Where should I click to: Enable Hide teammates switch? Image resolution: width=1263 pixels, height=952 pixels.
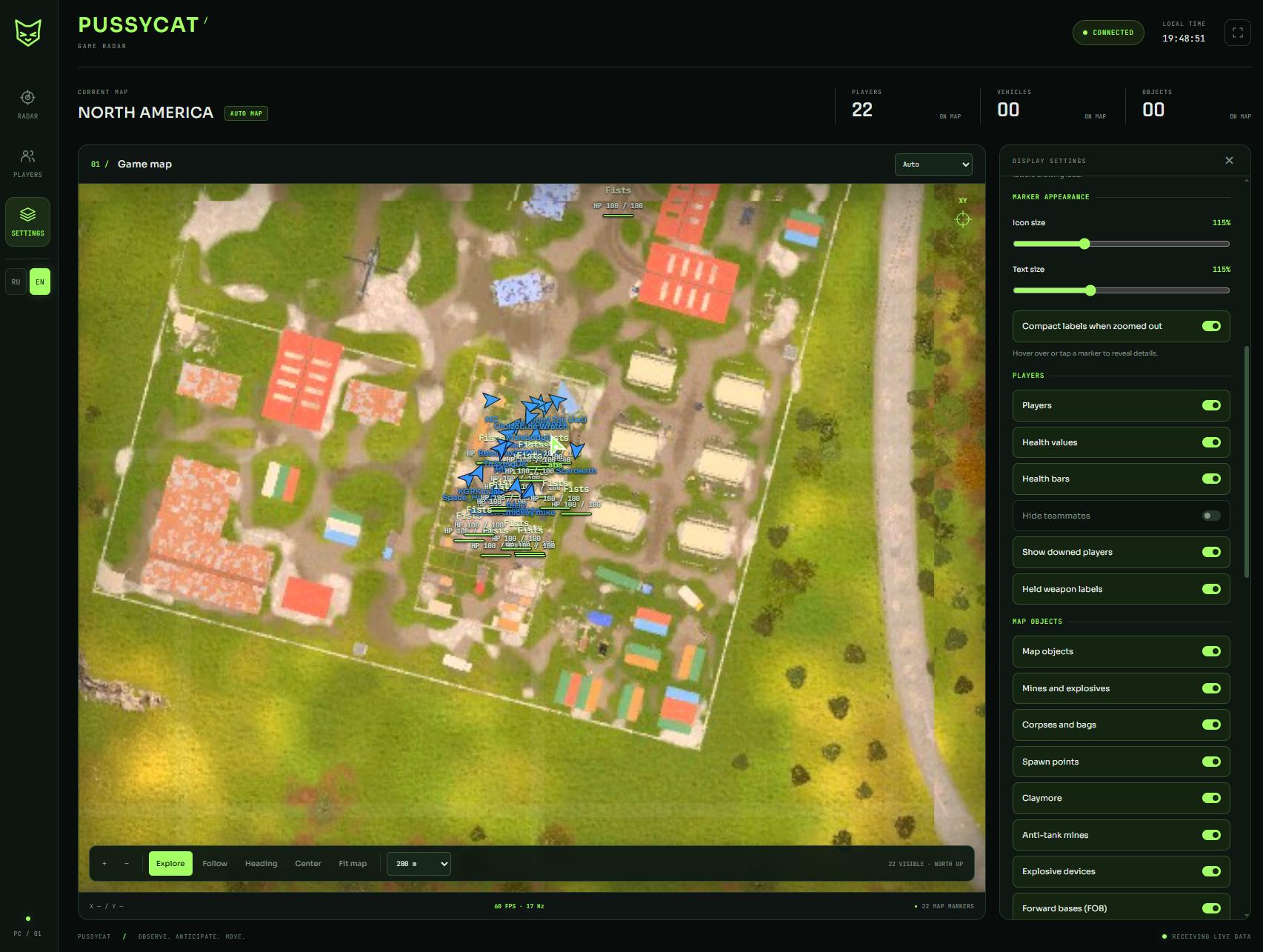pos(1211,516)
